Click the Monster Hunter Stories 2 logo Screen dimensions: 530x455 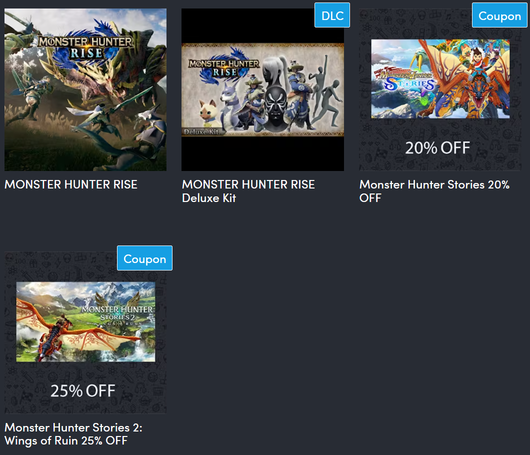[118, 312]
